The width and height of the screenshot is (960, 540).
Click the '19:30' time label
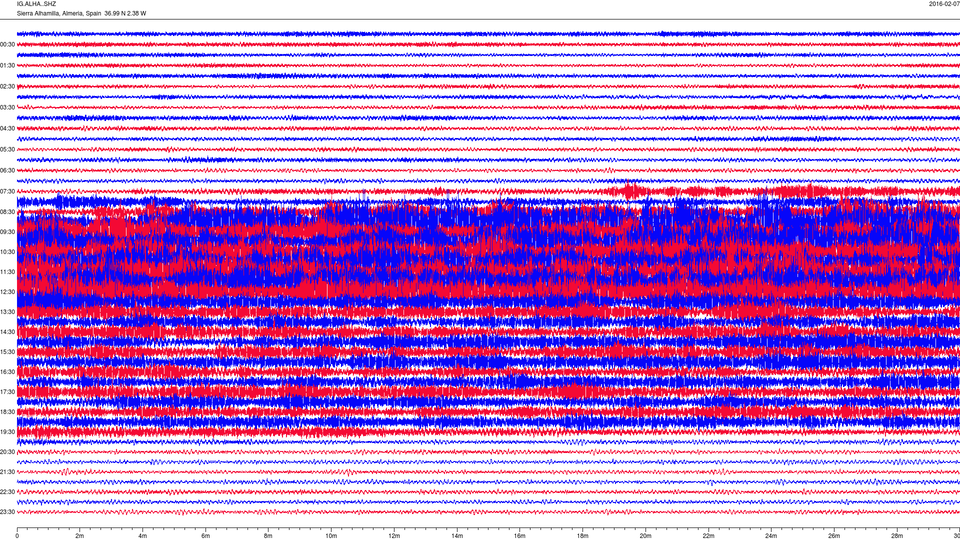click(x=7, y=432)
